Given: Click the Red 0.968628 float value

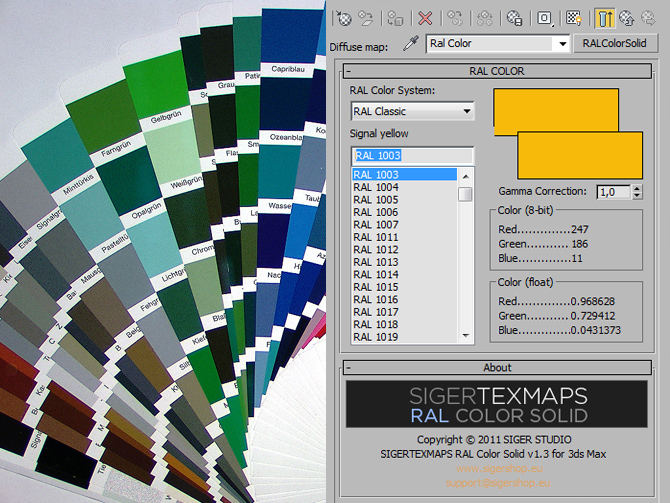Looking at the screenshot, I should (593, 301).
